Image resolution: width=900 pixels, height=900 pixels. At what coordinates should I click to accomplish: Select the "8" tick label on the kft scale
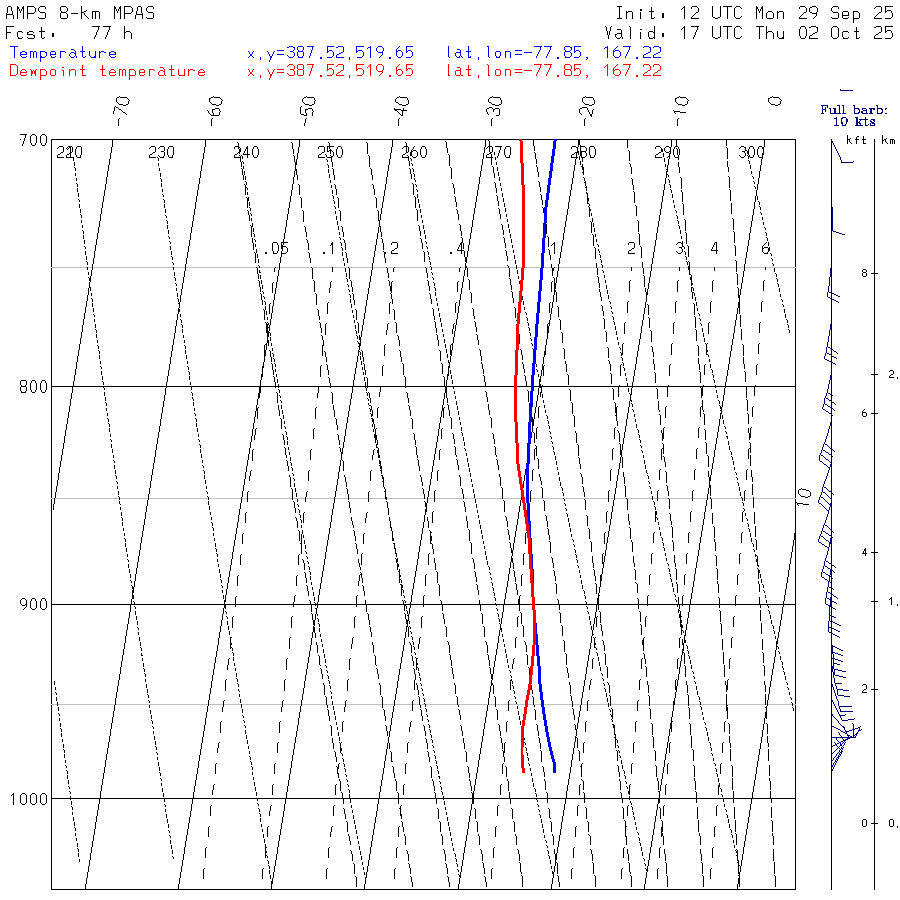click(x=864, y=274)
